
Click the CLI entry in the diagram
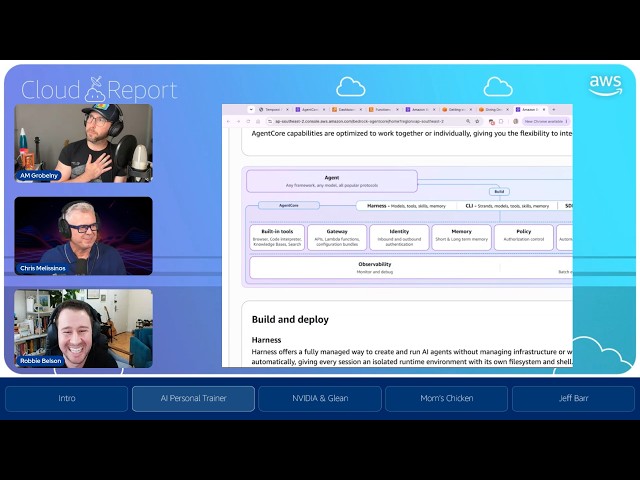pos(507,206)
